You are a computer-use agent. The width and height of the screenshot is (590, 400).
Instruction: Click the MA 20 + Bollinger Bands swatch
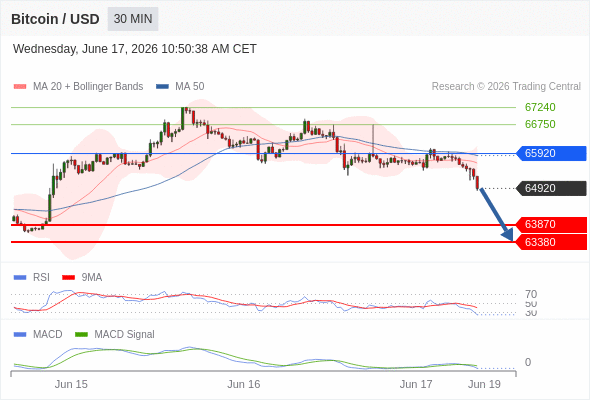click(x=20, y=87)
